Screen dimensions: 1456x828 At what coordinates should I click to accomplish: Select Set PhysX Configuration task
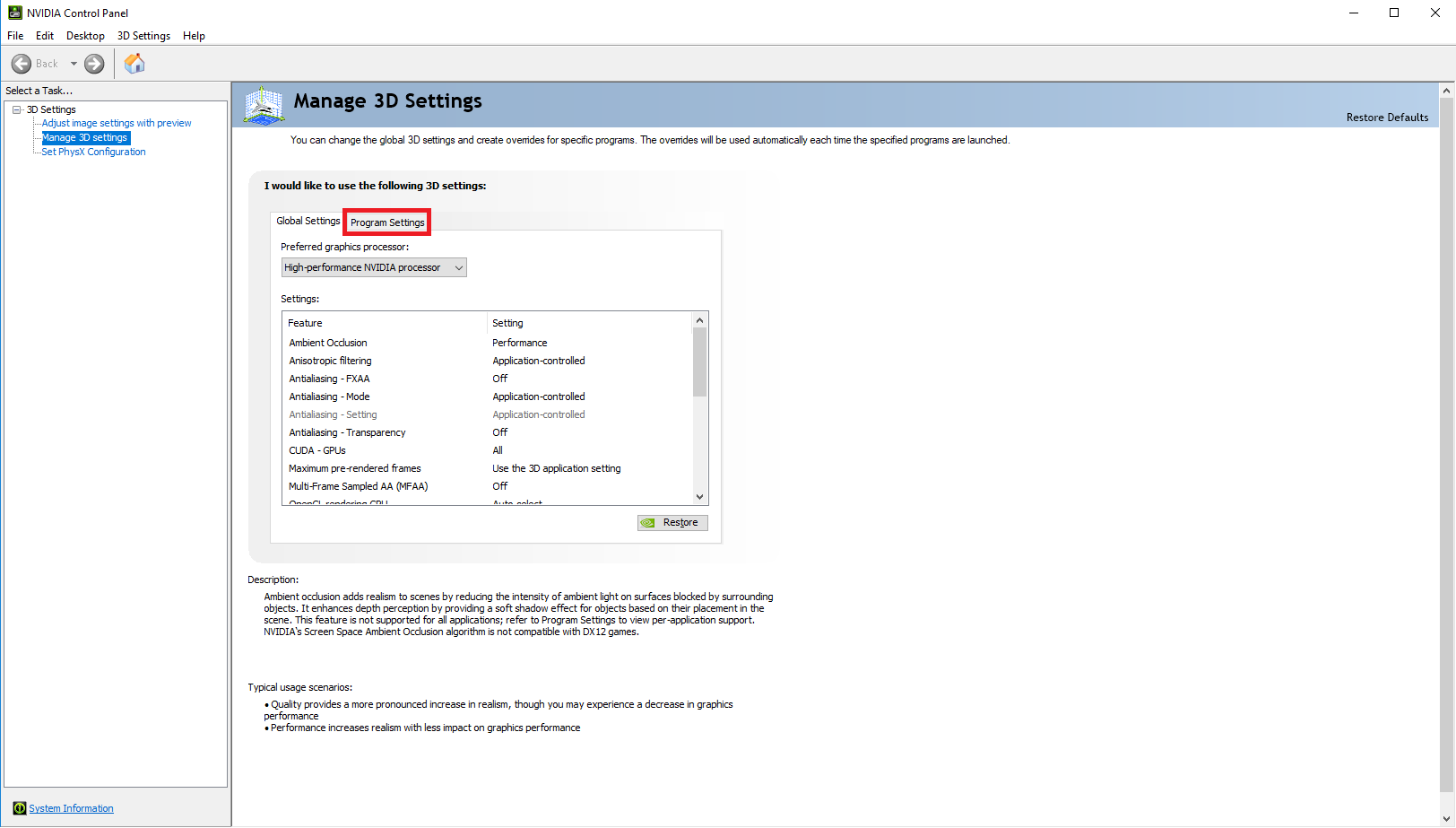pos(93,153)
